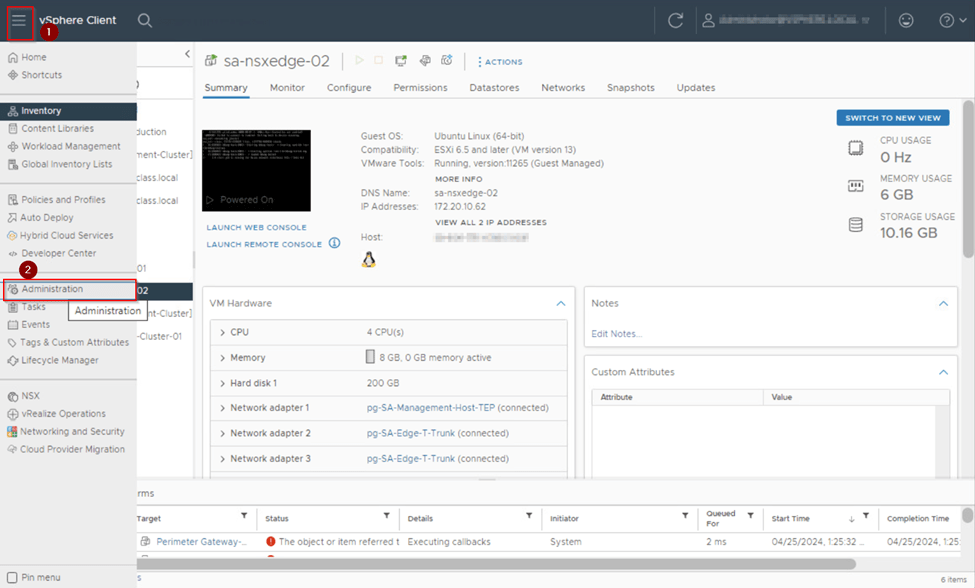975x588 pixels.
Task: Expand the CPU hardware row
Action: (x=222, y=332)
